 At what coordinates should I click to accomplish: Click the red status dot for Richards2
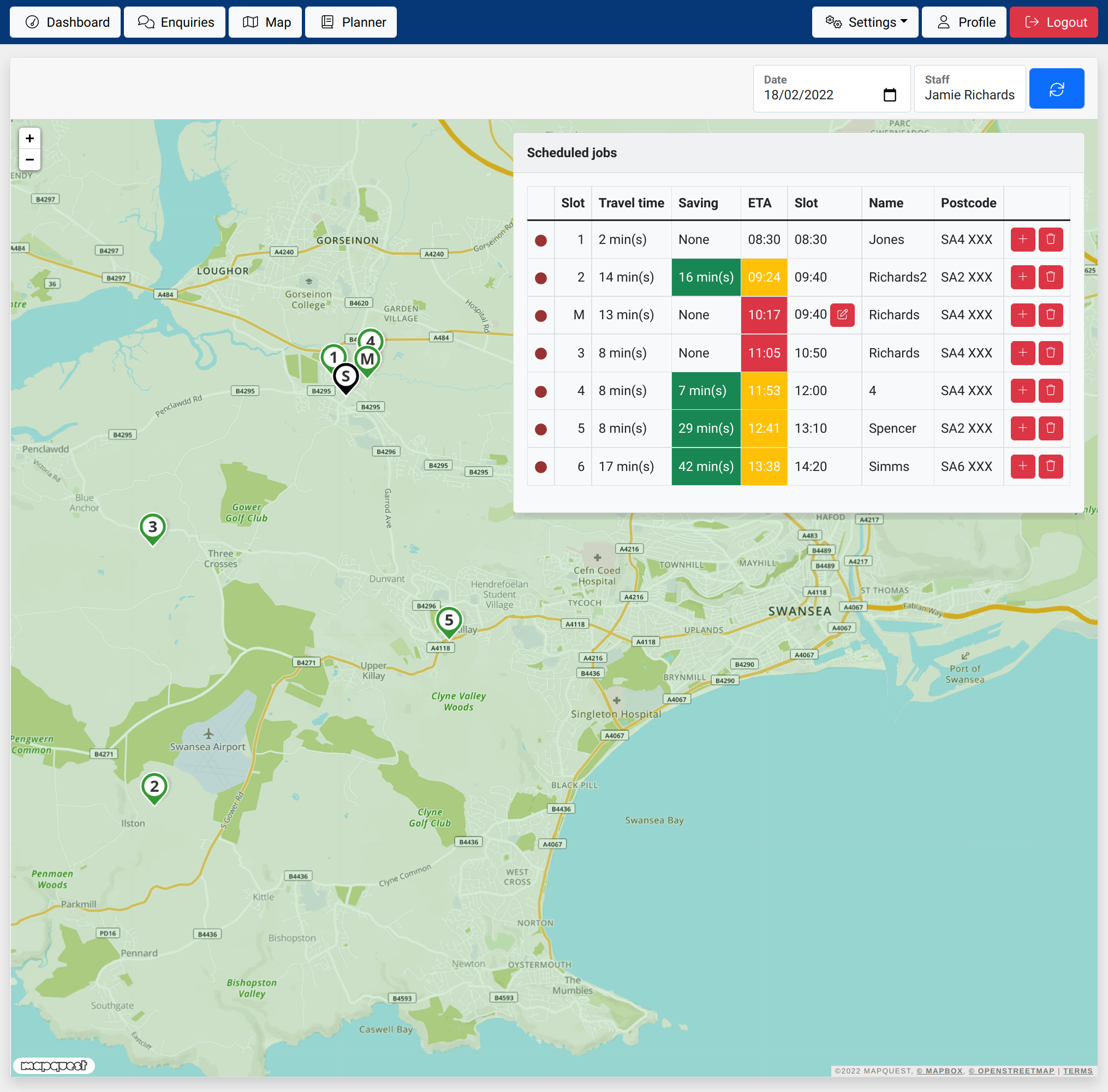(x=541, y=278)
